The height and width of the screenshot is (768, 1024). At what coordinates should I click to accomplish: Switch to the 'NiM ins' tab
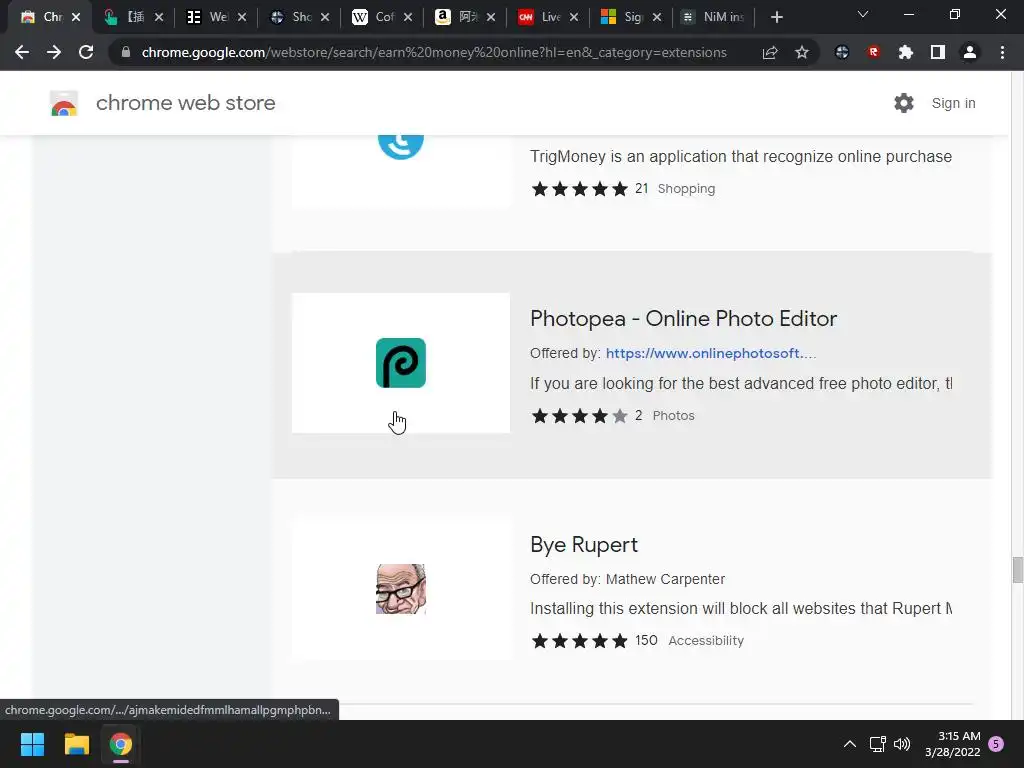pos(714,17)
